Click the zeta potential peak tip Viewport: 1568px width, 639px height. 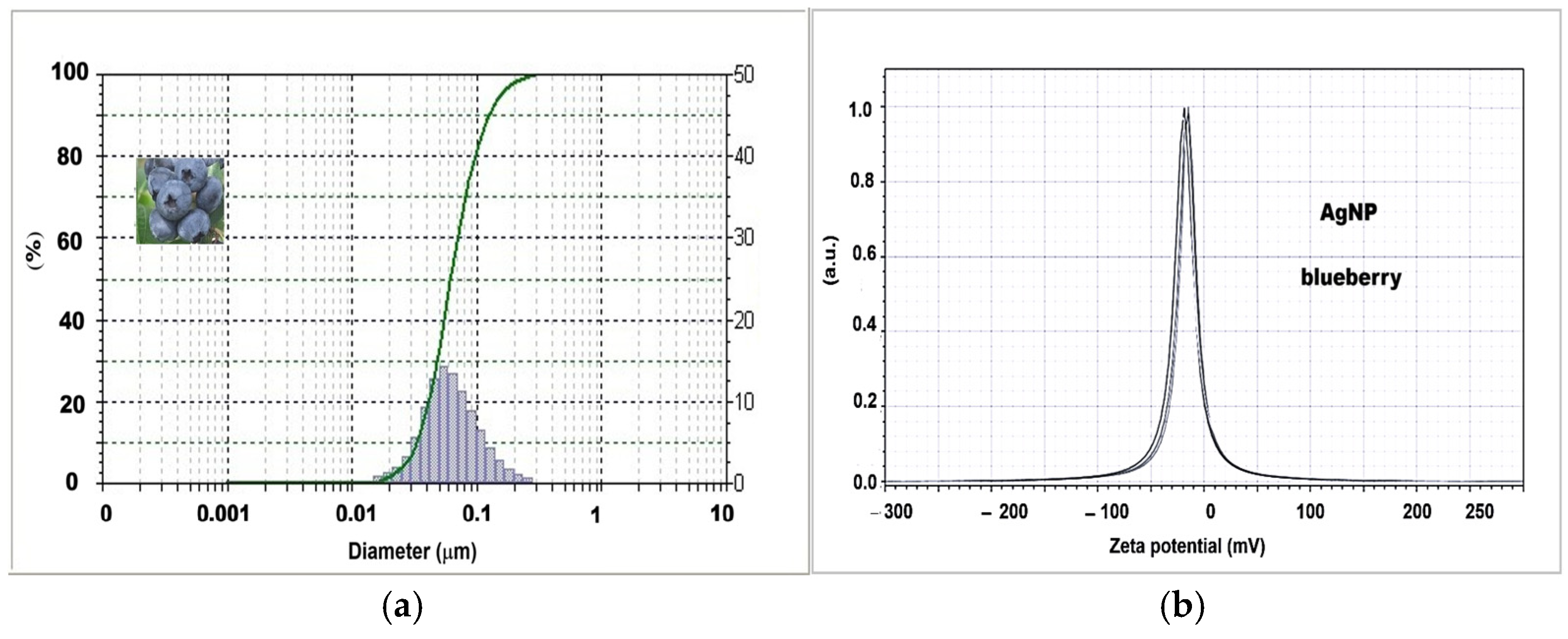coord(1186,110)
